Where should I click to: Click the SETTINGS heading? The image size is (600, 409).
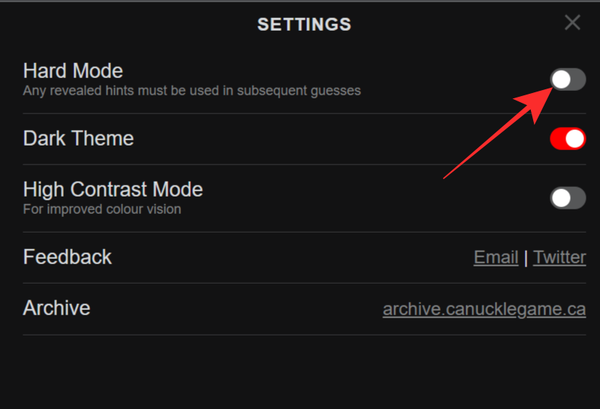point(305,24)
